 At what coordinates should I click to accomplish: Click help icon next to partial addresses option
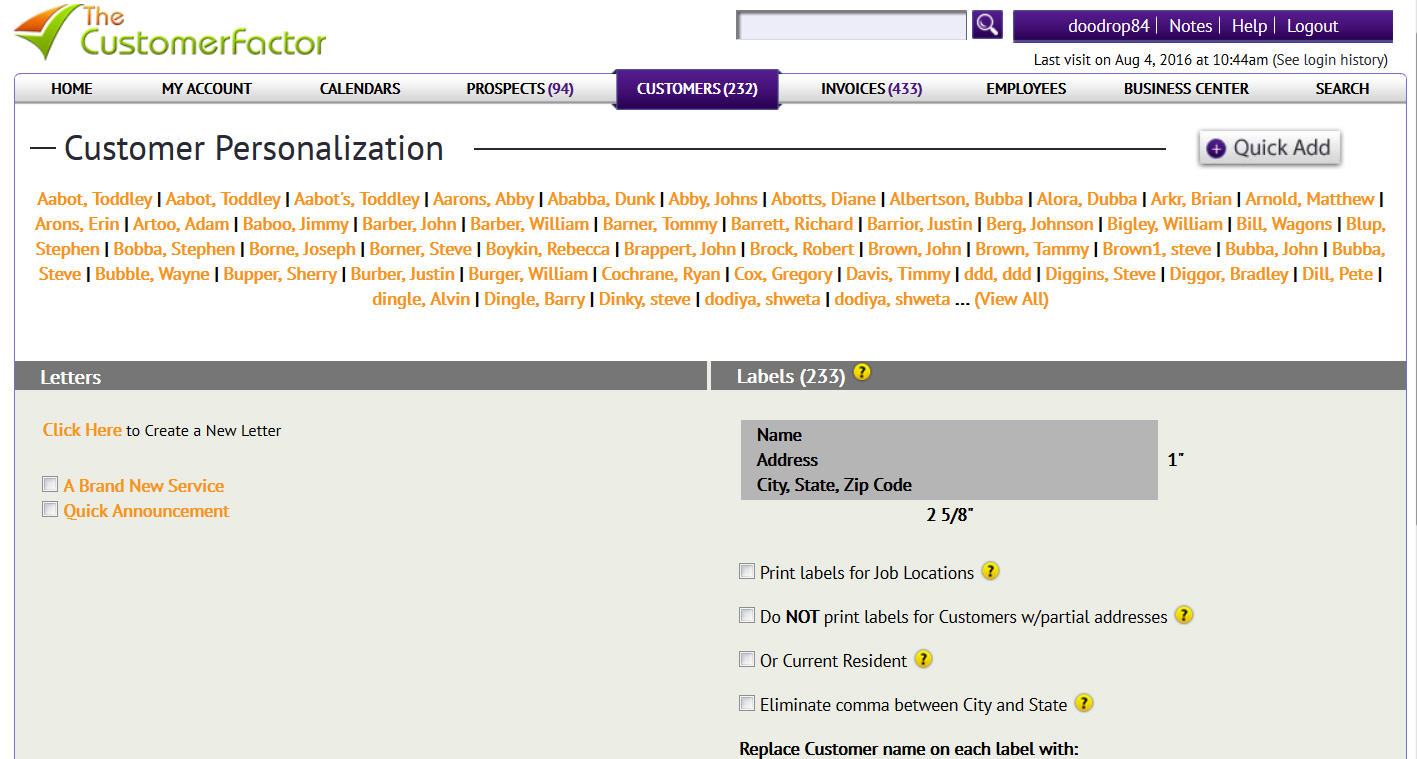tap(1183, 615)
